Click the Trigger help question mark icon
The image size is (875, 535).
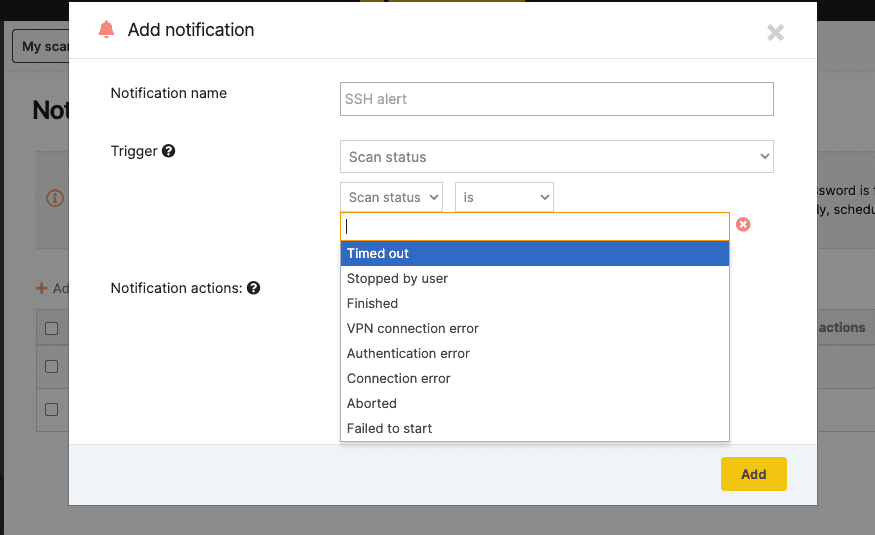pos(169,151)
